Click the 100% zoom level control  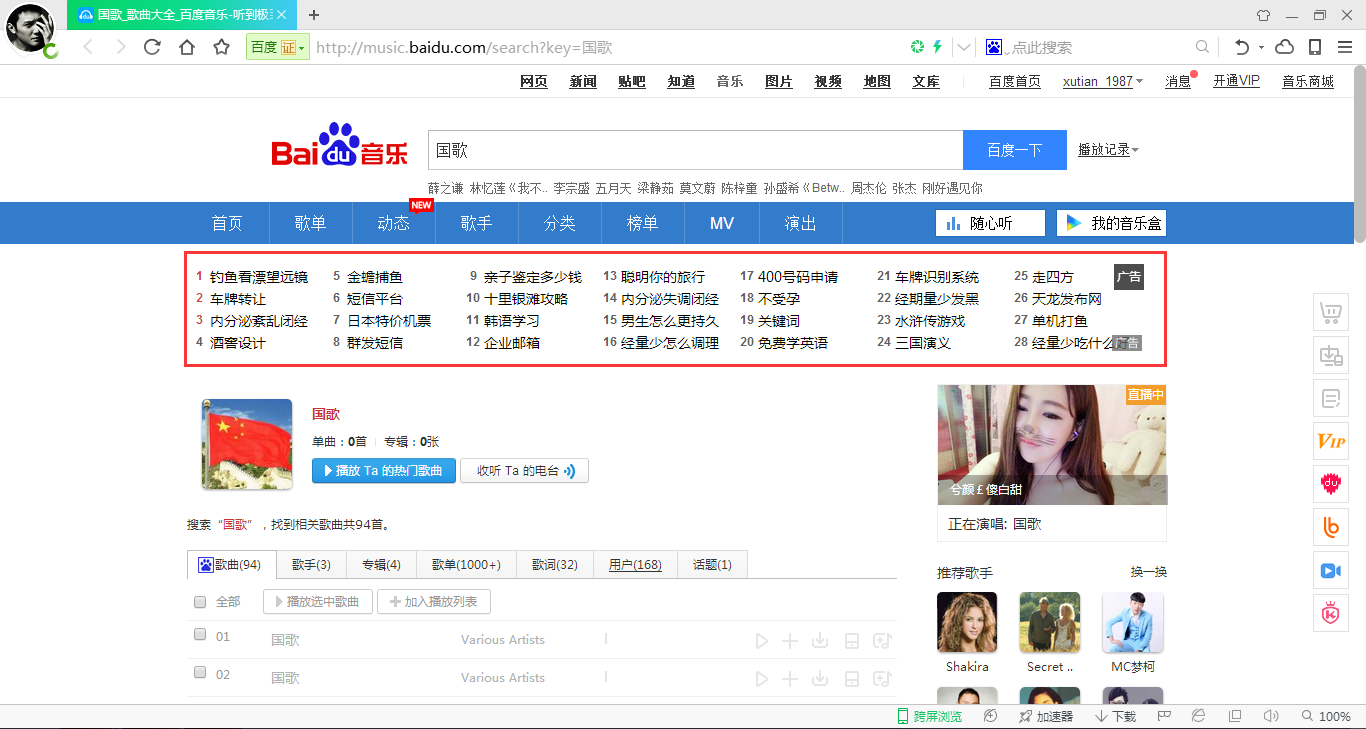coord(1327,716)
